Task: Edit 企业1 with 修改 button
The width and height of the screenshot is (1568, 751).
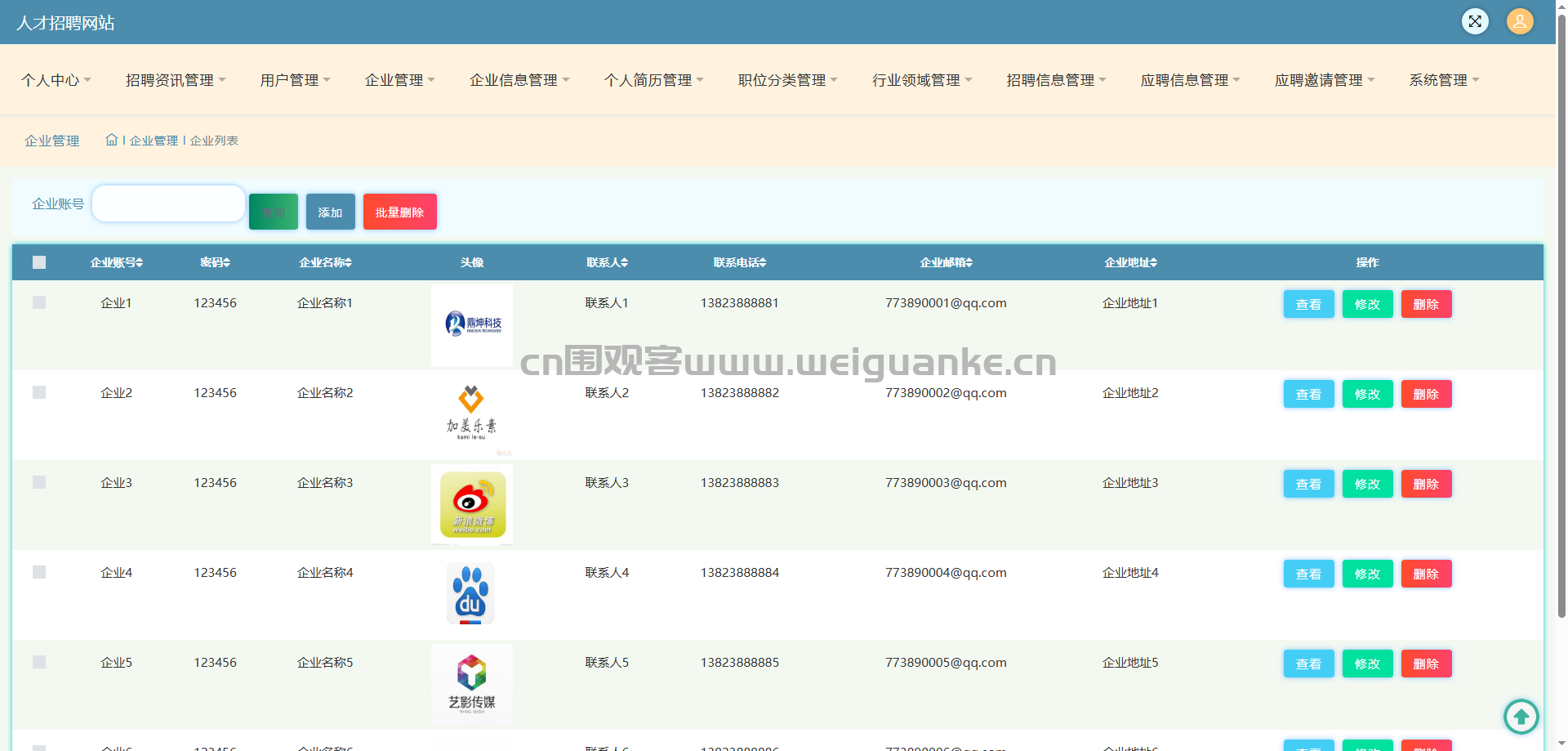Action: pos(1367,304)
